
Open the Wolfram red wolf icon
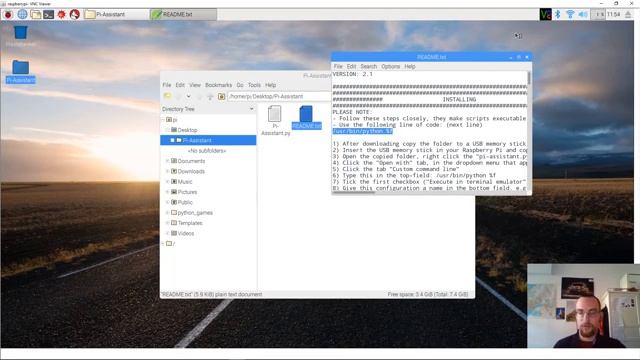click(x=74, y=14)
